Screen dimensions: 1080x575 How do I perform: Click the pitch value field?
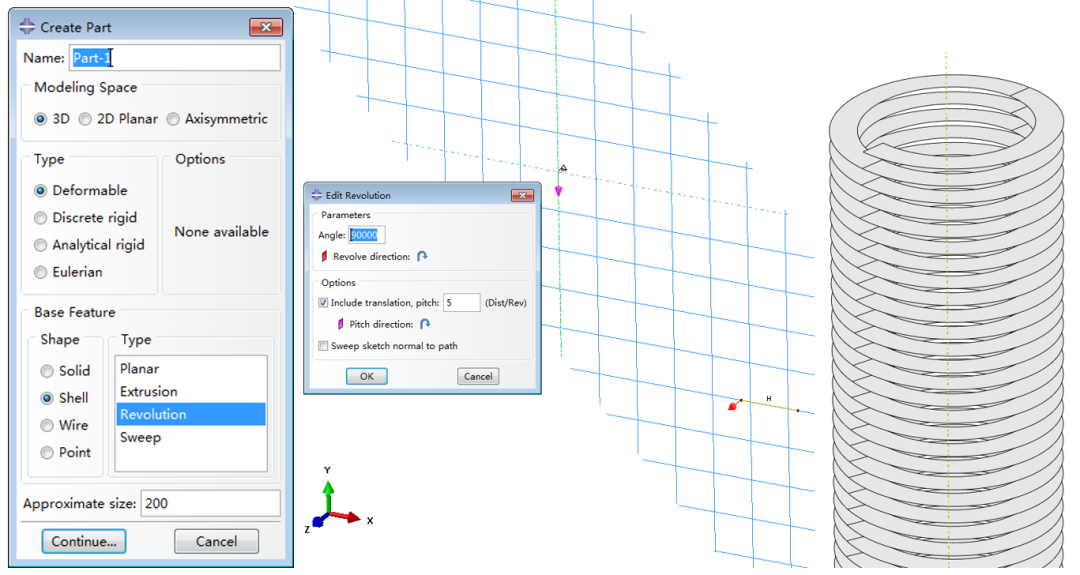[x=461, y=302]
